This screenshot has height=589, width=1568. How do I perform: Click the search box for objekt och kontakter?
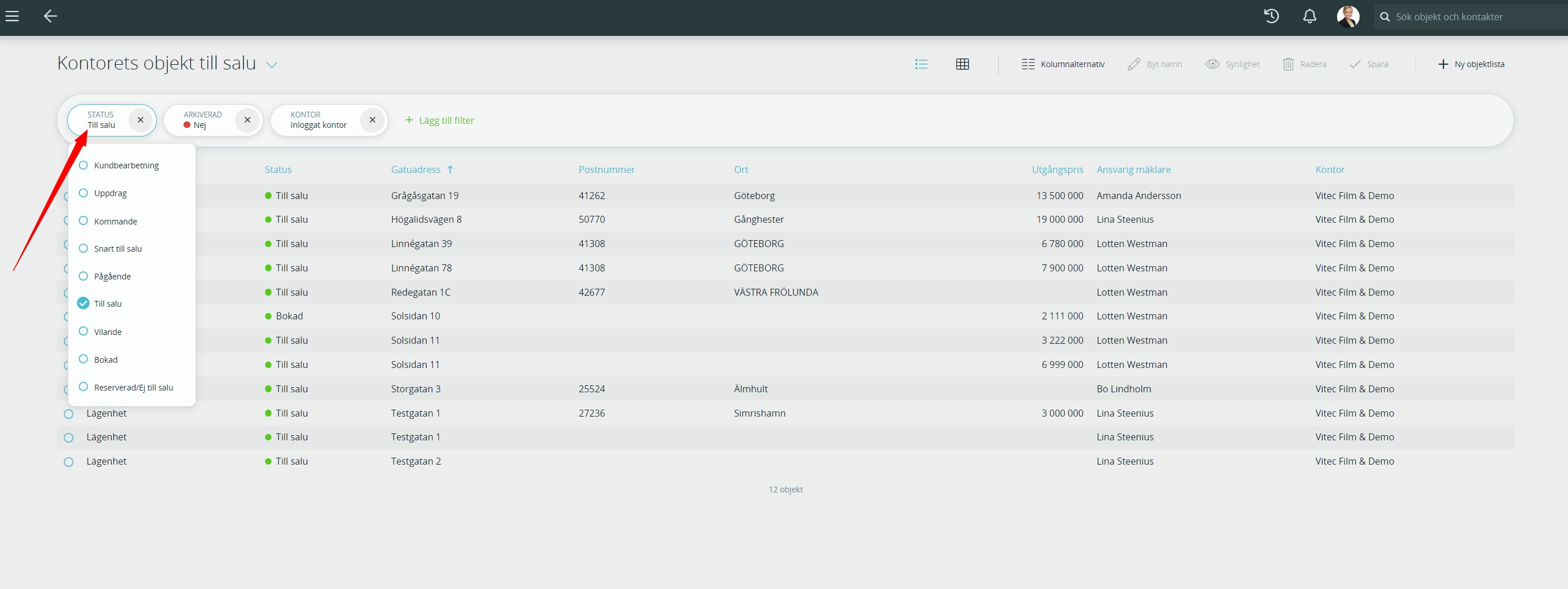(x=1471, y=17)
